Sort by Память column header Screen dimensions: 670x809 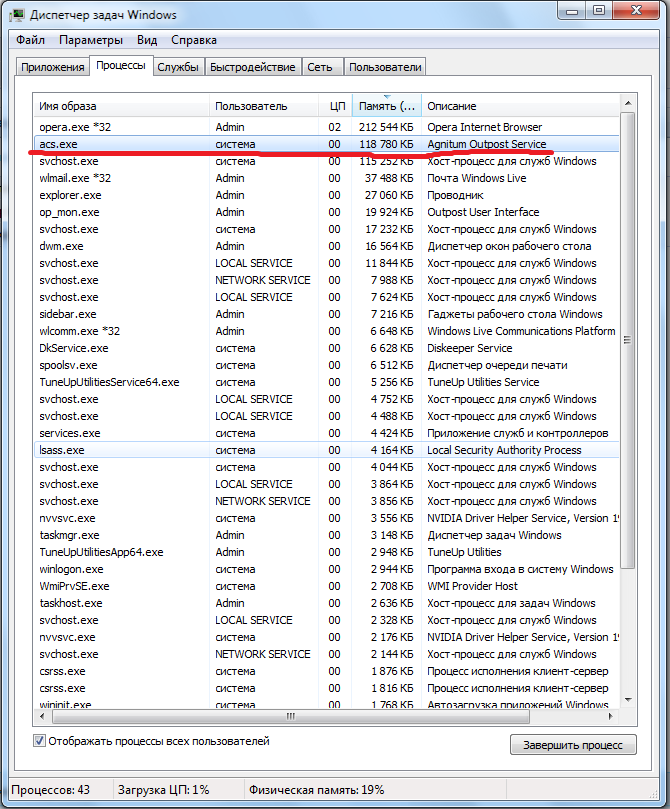(x=387, y=106)
